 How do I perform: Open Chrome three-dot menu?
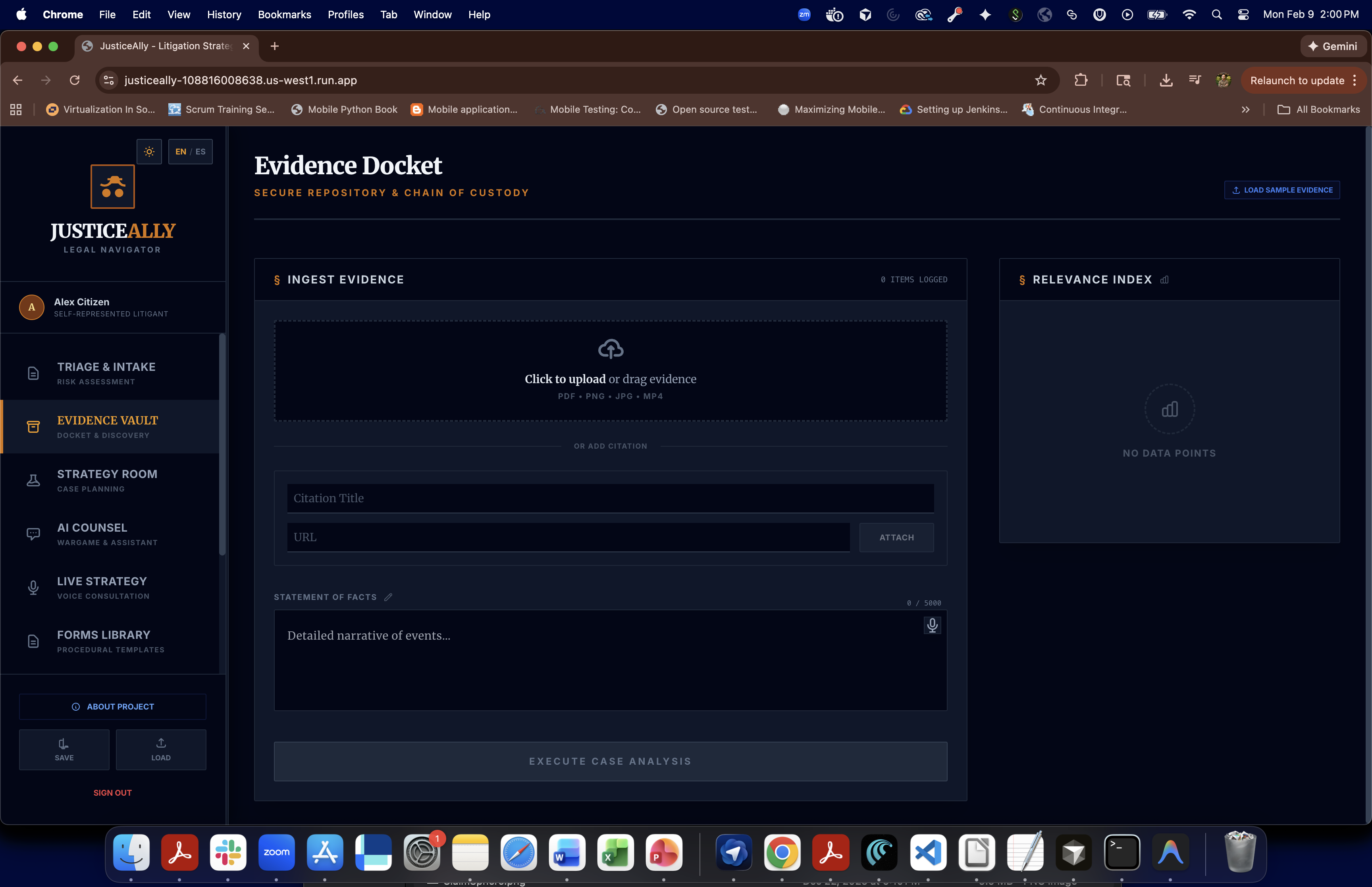pyautogui.click(x=1355, y=81)
